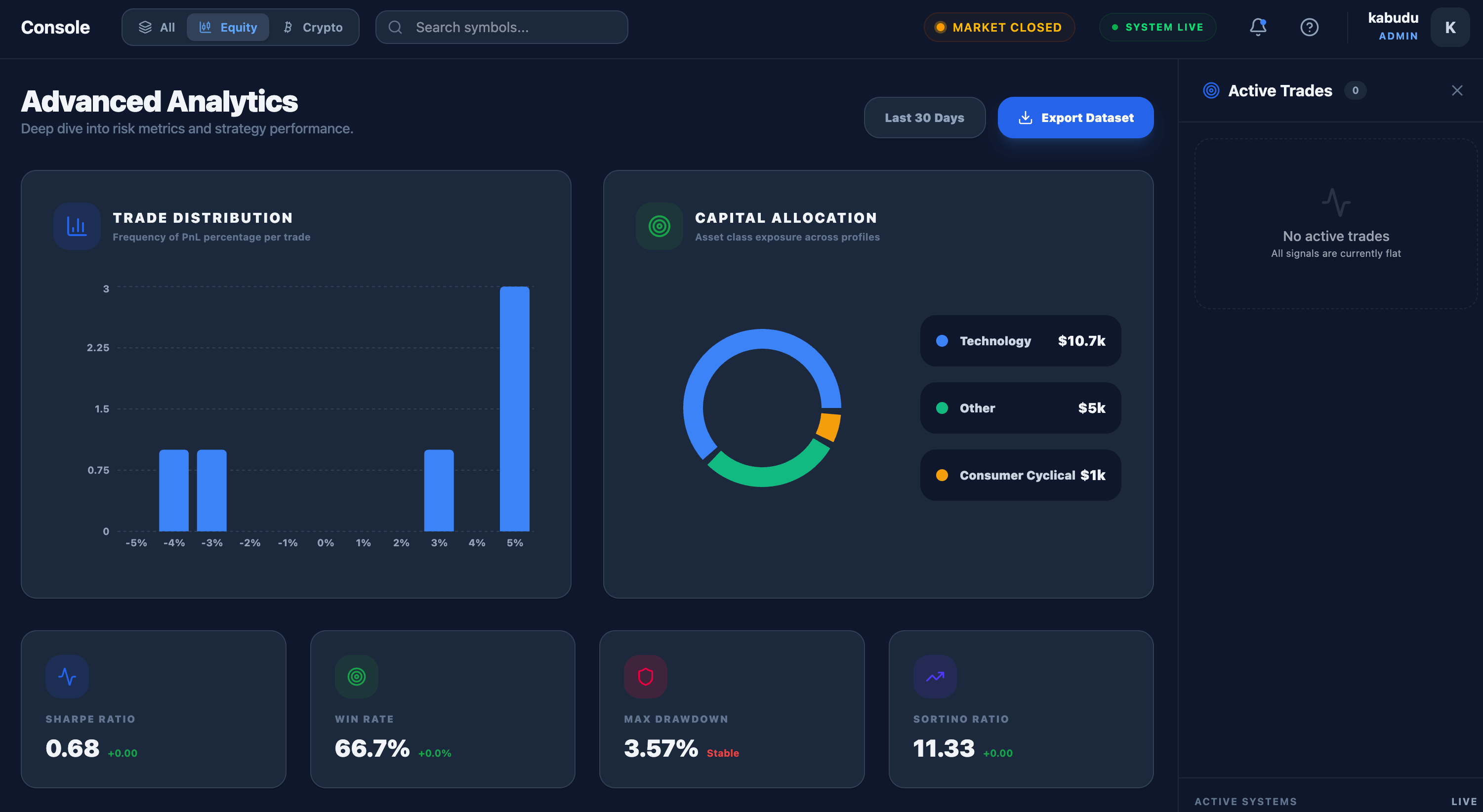Click the Sharpe Ratio pulse icon
This screenshot has width=1483, height=812.
pyautogui.click(x=67, y=677)
